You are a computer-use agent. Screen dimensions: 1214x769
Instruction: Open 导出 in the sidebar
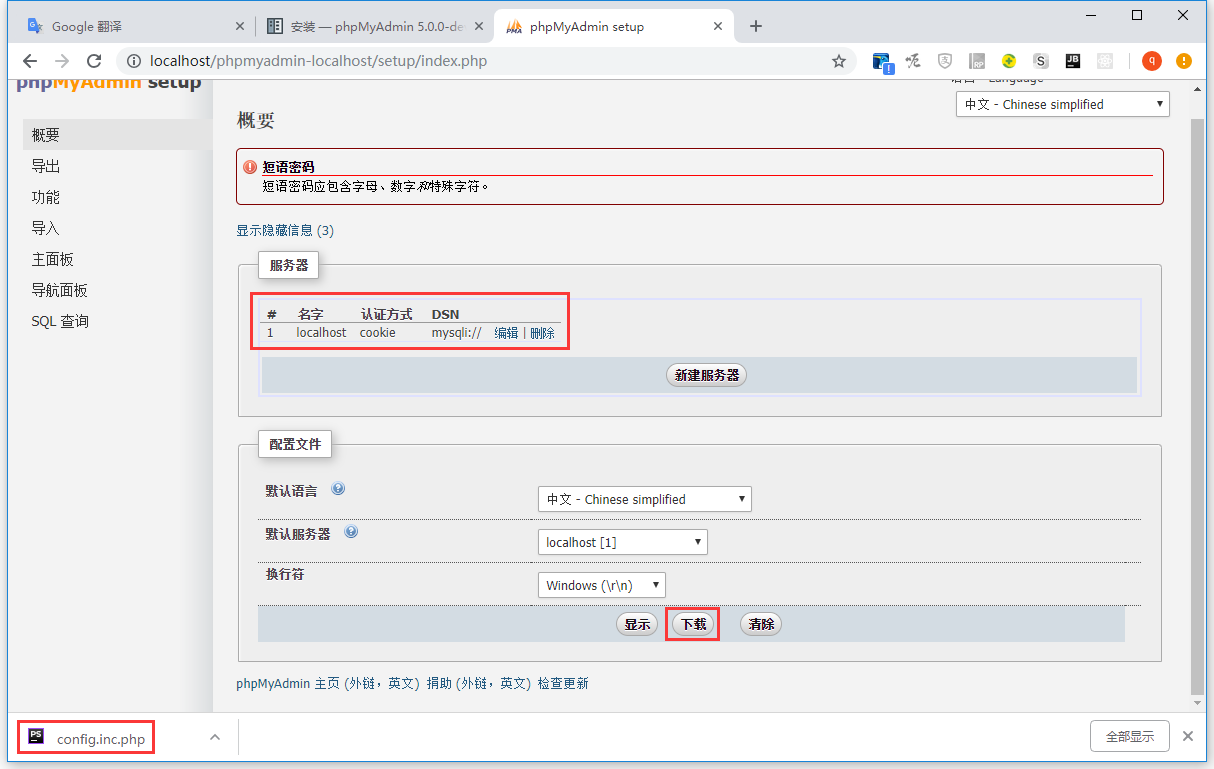tap(46, 166)
